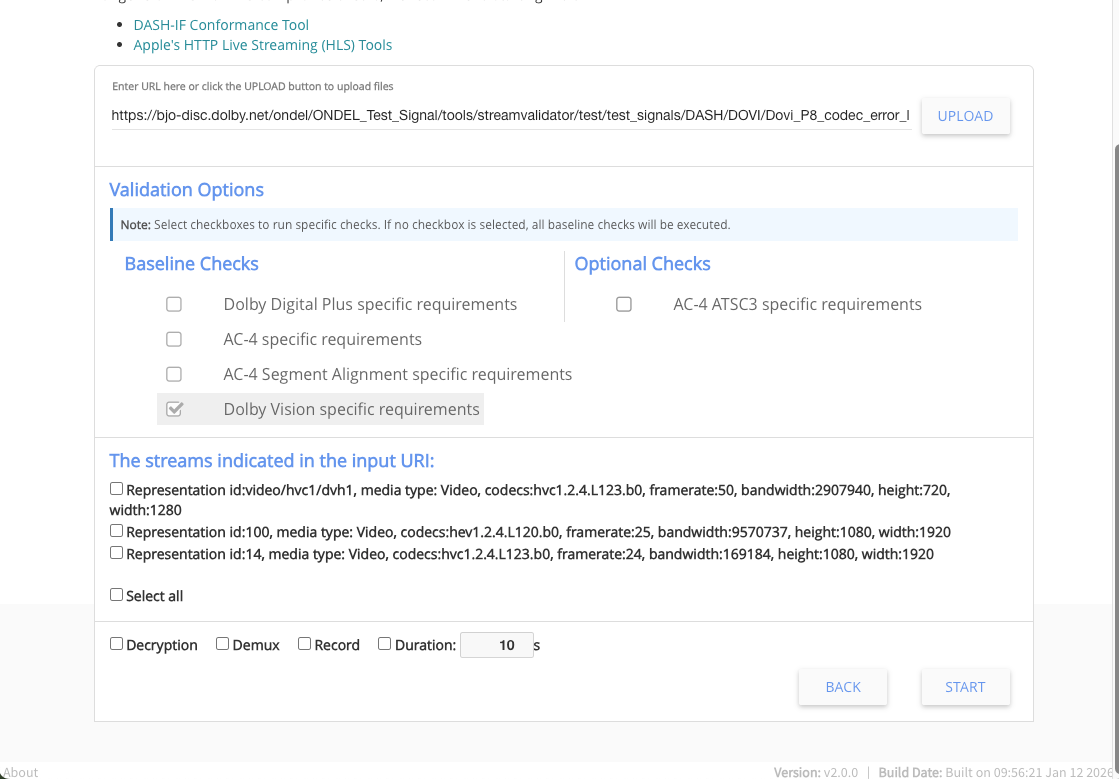Select representation id:100 stream checkbox
Image resolution: width=1119 pixels, height=779 pixels.
117,531
